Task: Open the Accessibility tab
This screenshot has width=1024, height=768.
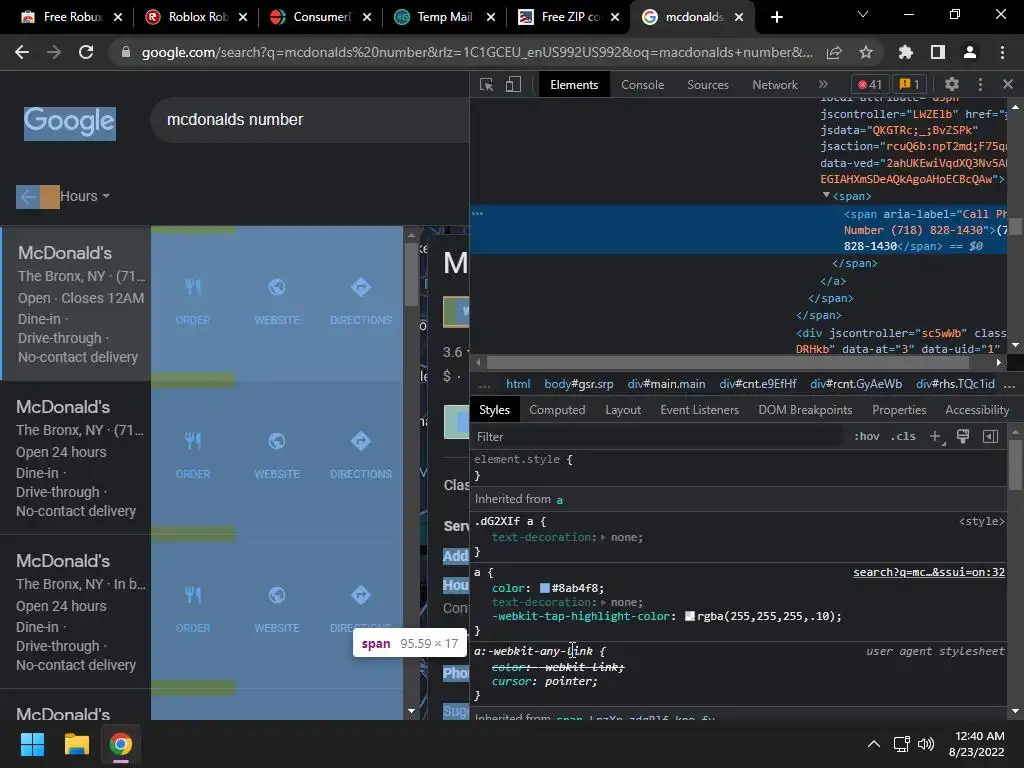Action: [x=977, y=410]
